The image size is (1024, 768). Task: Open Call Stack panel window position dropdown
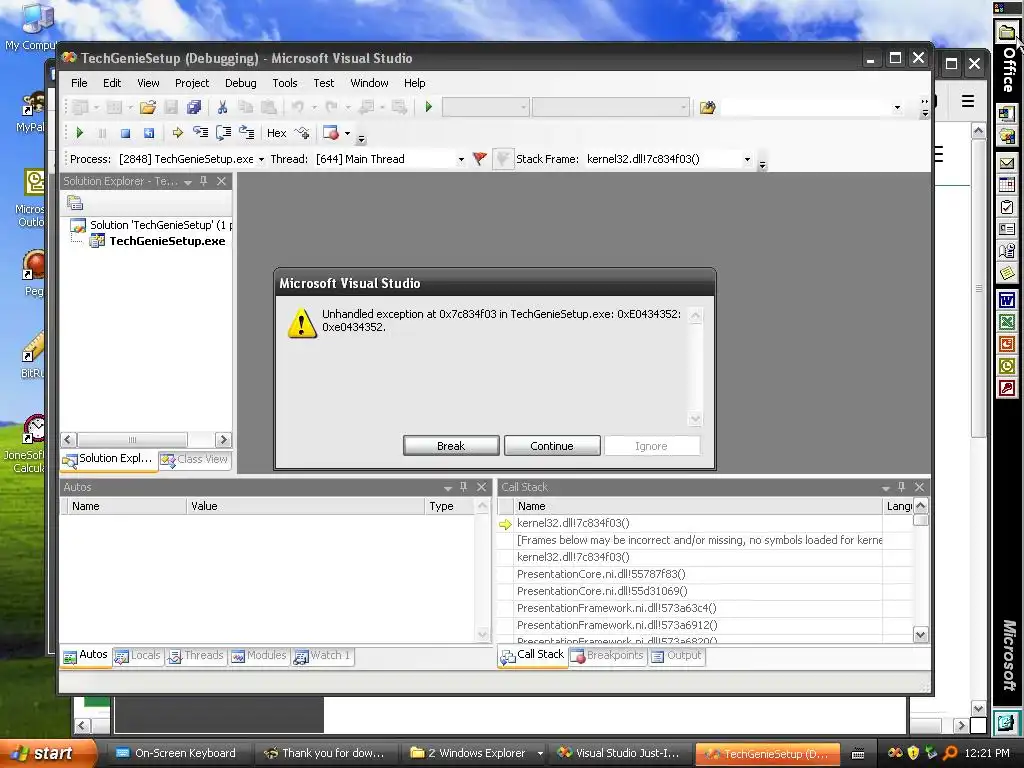point(886,488)
